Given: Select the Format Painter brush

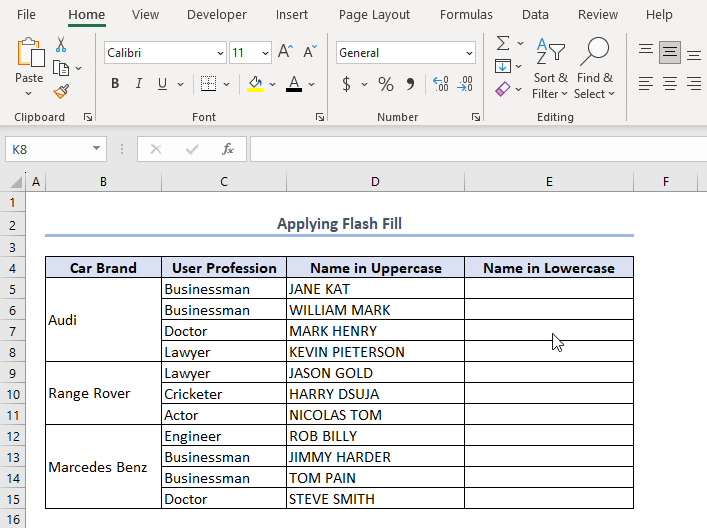Looking at the screenshot, I should [x=61, y=91].
